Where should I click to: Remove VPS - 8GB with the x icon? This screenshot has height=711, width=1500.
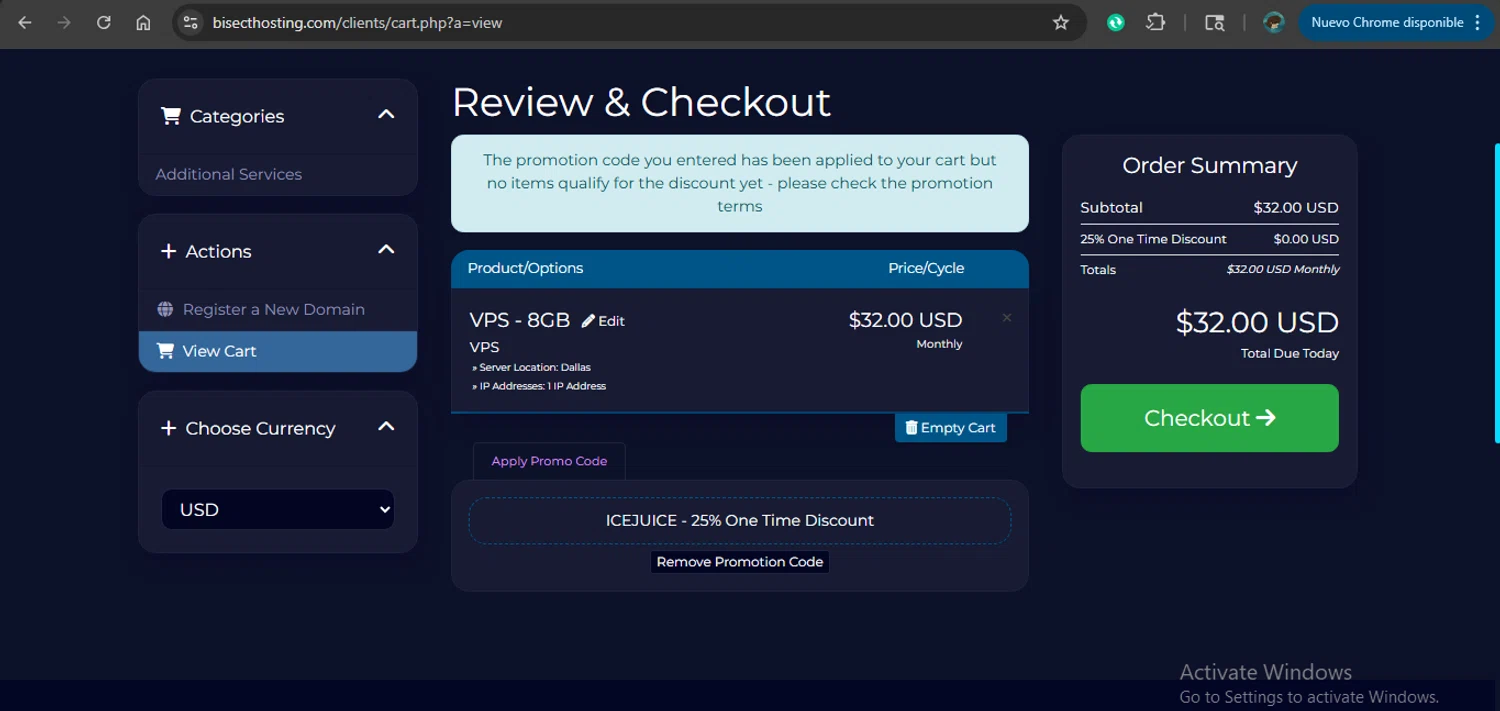(1007, 318)
